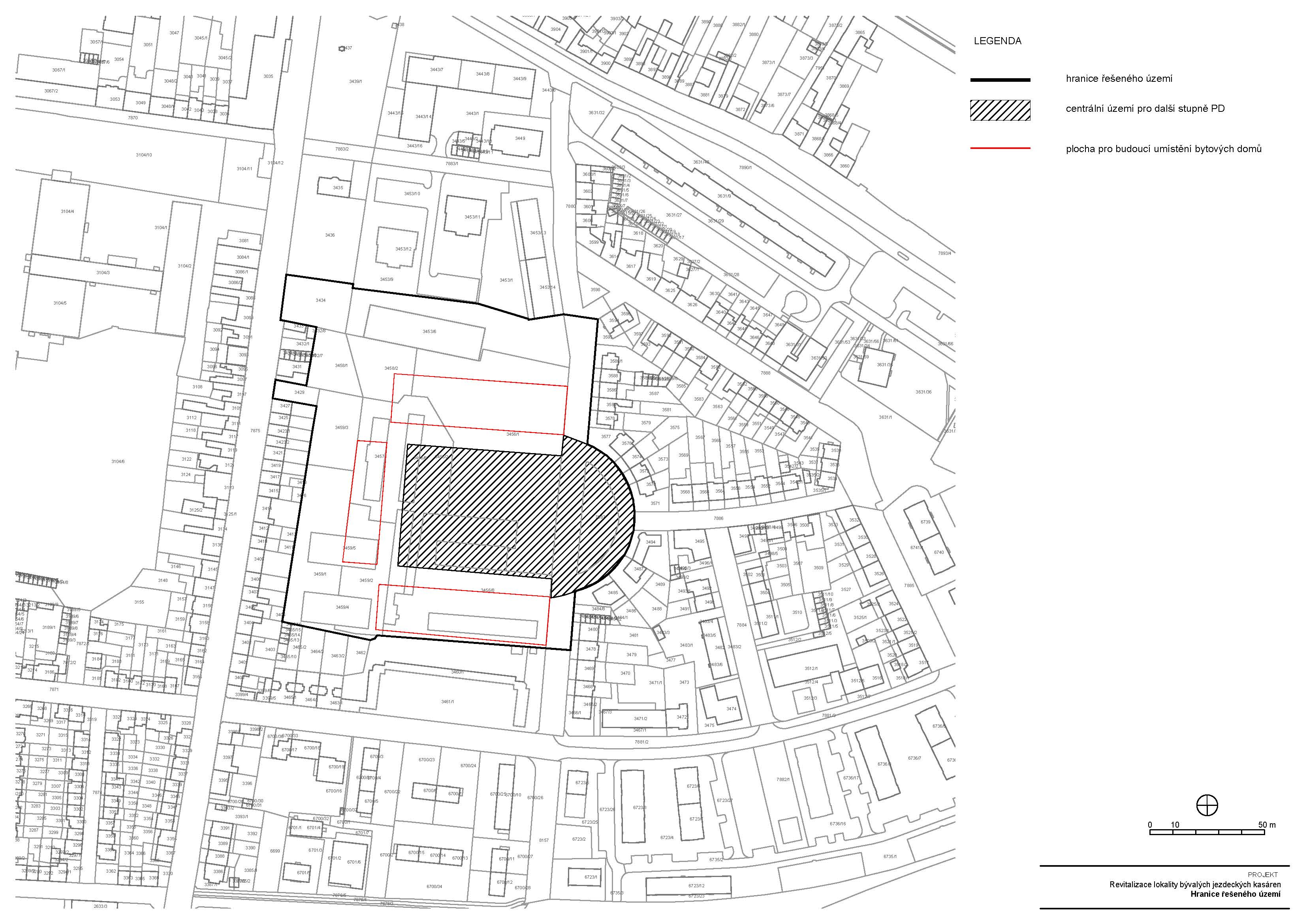Select 'plocha pro budoucí umístění bytových domů' text
This screenshot has width=1307, height=924.
click(1164, 149)
